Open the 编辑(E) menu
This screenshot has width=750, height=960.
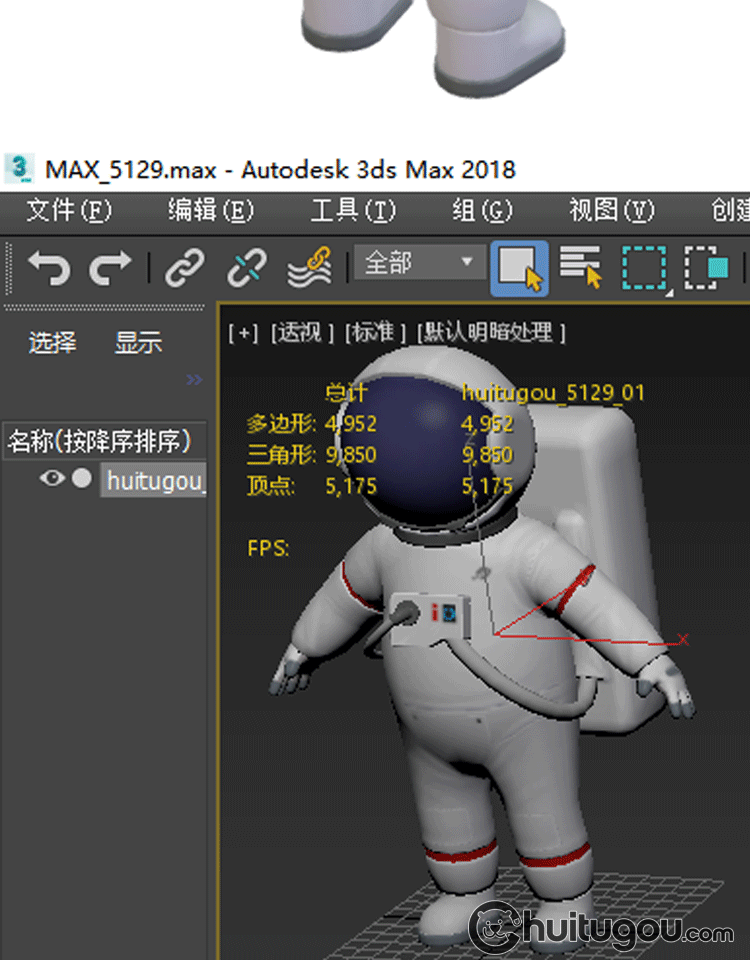[x=211, y=211]
